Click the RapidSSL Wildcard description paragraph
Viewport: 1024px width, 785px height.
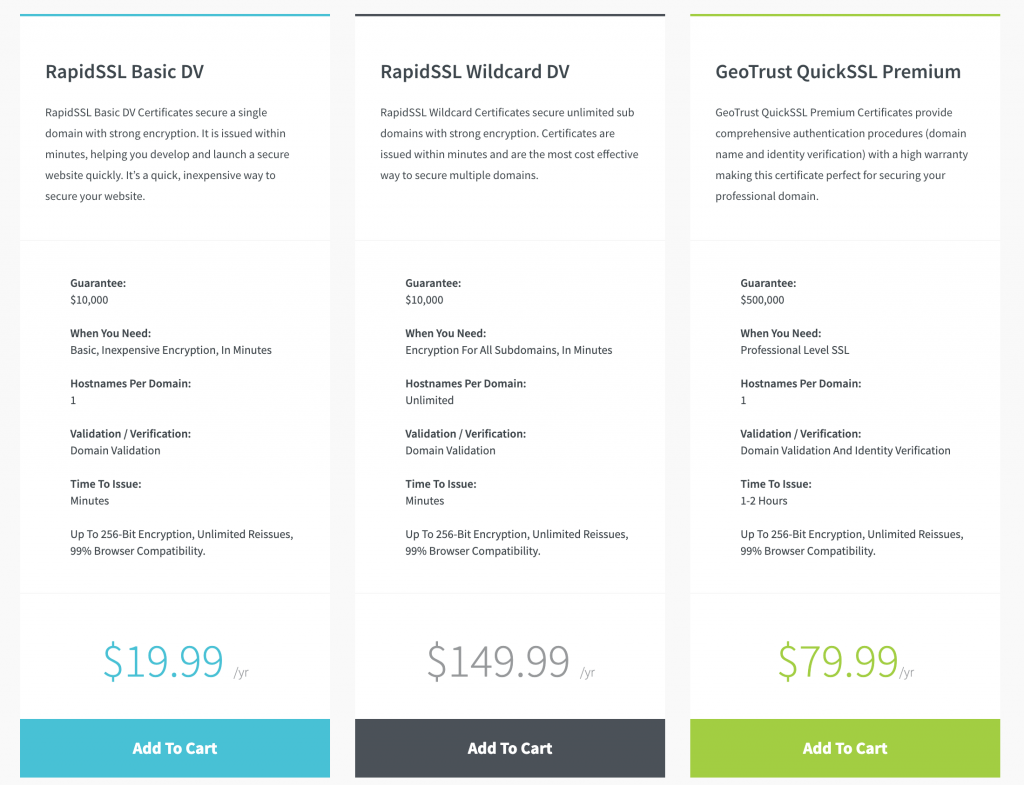pyautogui.click(x=509, y=144)
